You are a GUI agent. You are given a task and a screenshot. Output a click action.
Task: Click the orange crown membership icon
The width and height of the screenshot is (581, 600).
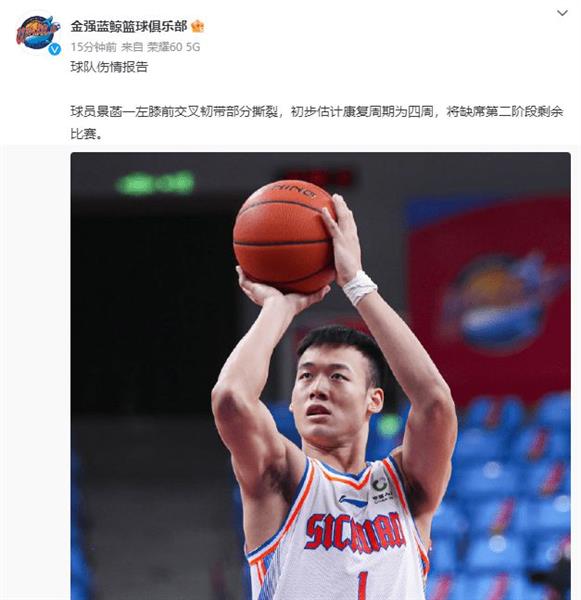(x=198, y=26)
